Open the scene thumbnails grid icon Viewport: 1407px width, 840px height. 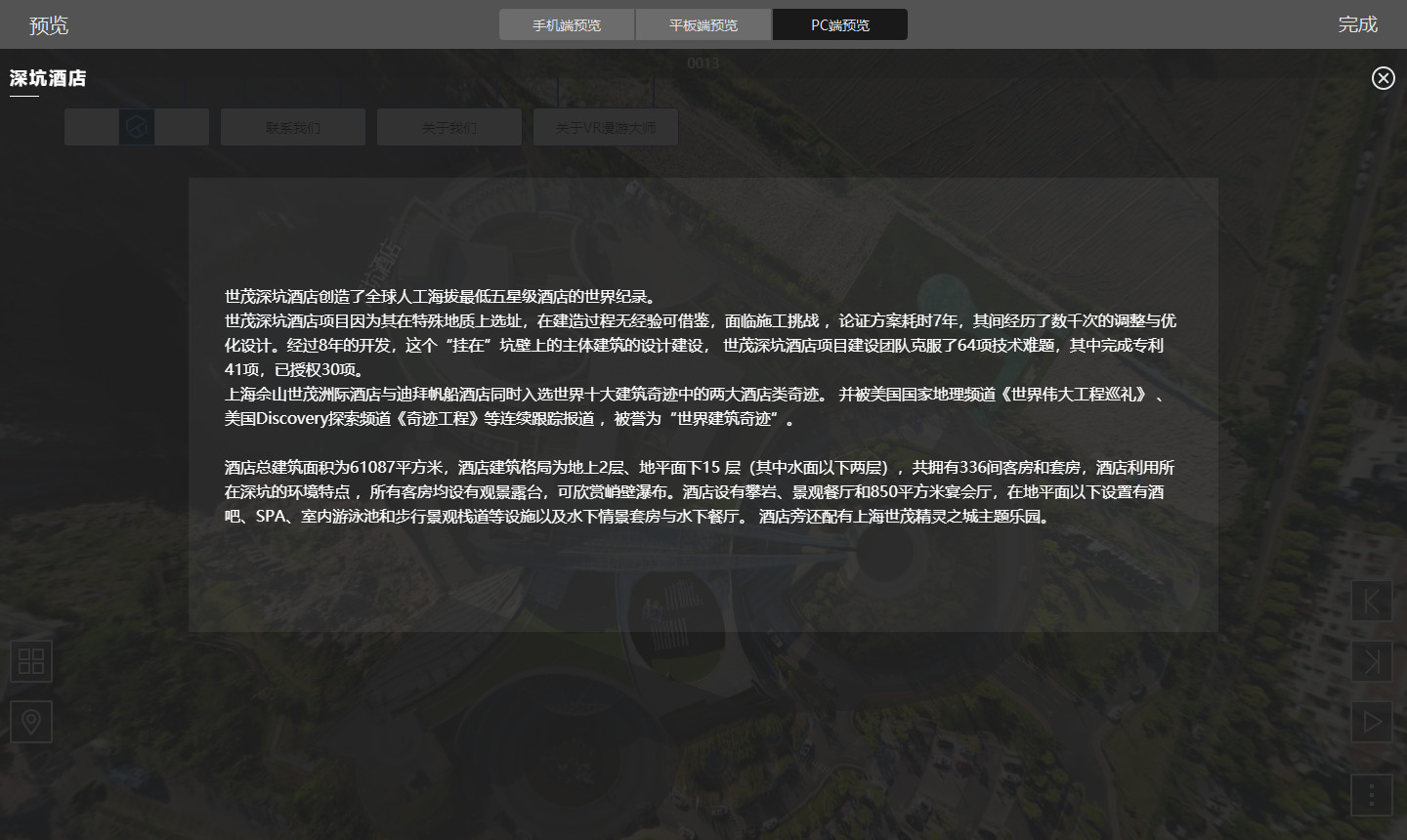tap(31, 661)
